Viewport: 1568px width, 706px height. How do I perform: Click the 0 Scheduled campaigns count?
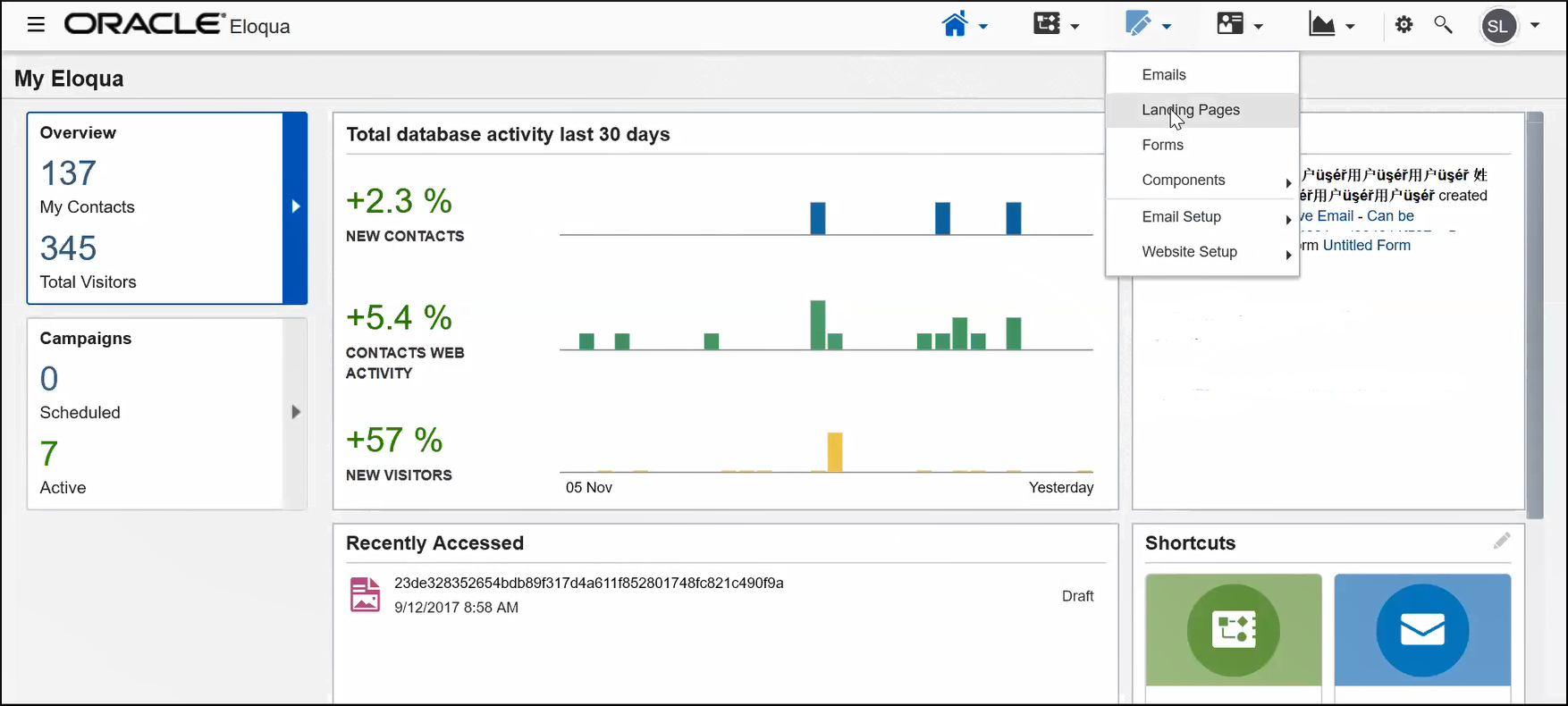point(49,379)
